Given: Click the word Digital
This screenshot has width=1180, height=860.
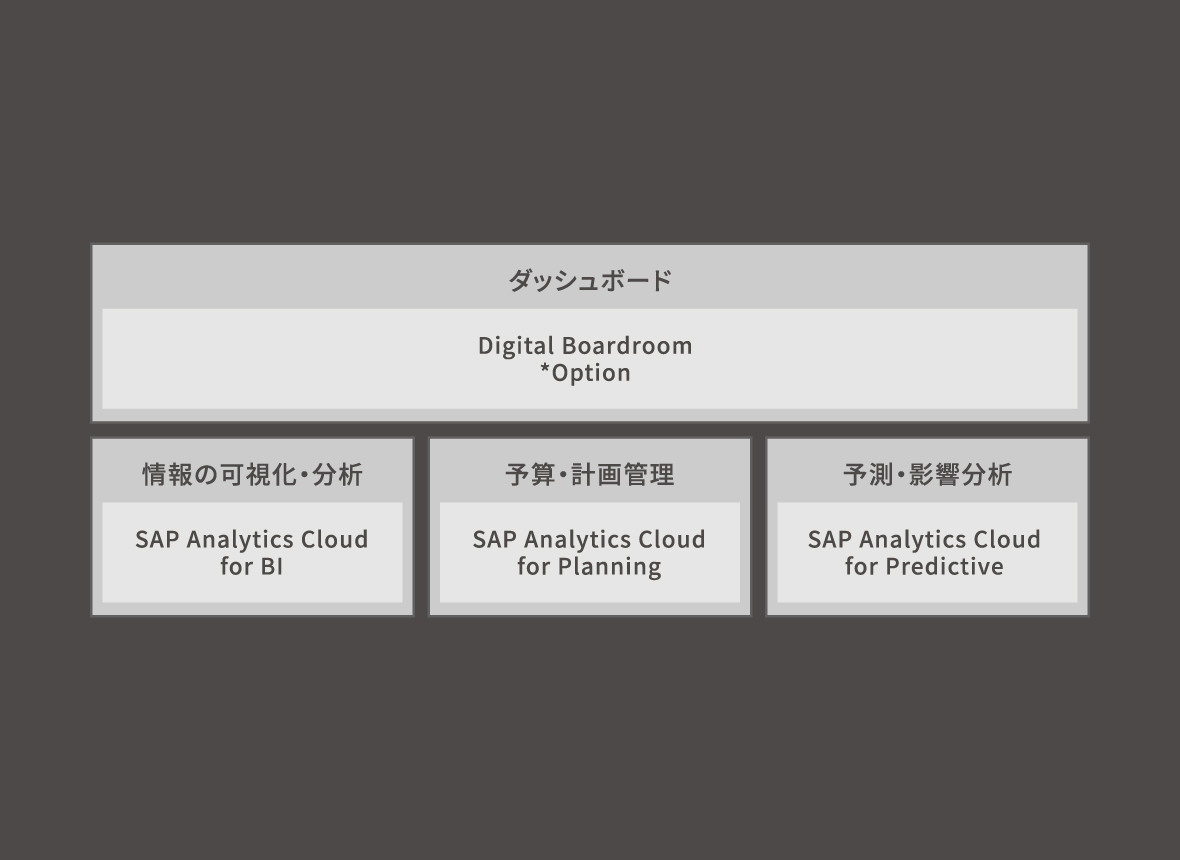Looking at the screenshot, I should click(x=515, y=346).
